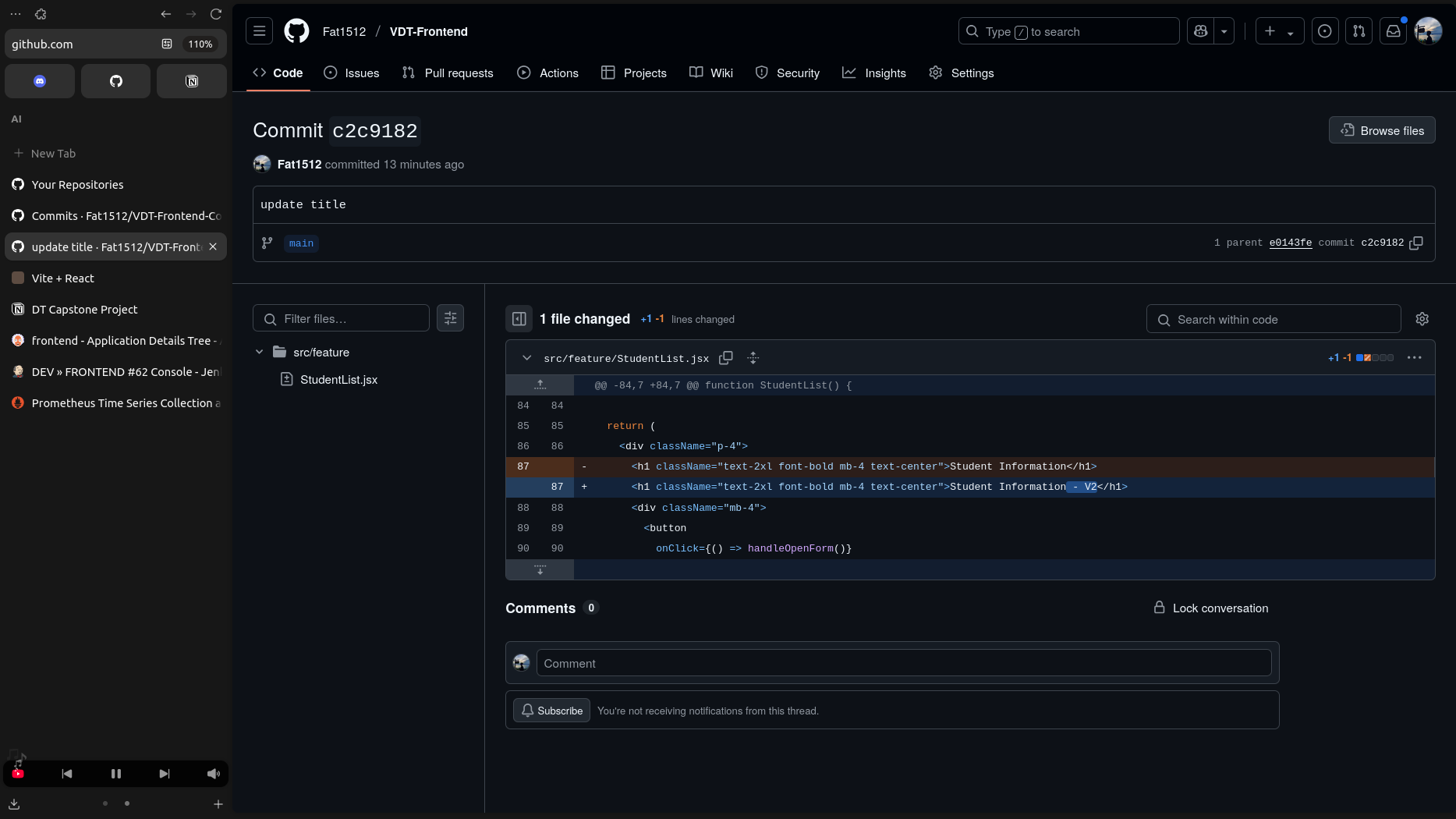Open the user profile avatar menu

tap(1428, 31)
